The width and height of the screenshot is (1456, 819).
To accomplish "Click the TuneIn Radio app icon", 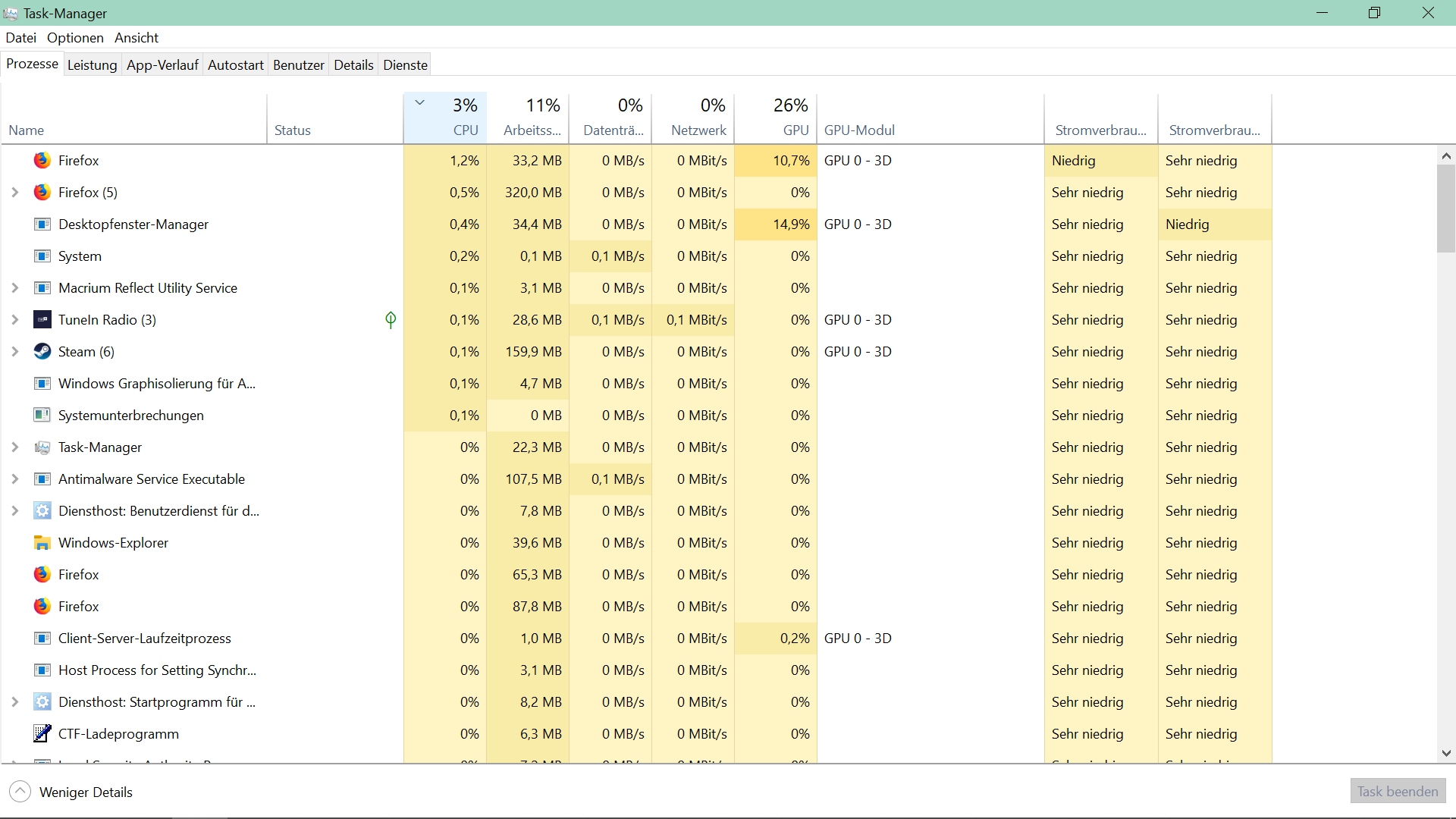I will pyautogui.click(x=42, y=319).
